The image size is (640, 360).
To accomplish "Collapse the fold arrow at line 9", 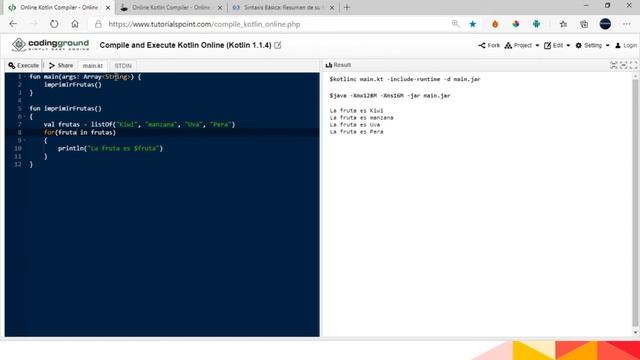I will (24, 140).
